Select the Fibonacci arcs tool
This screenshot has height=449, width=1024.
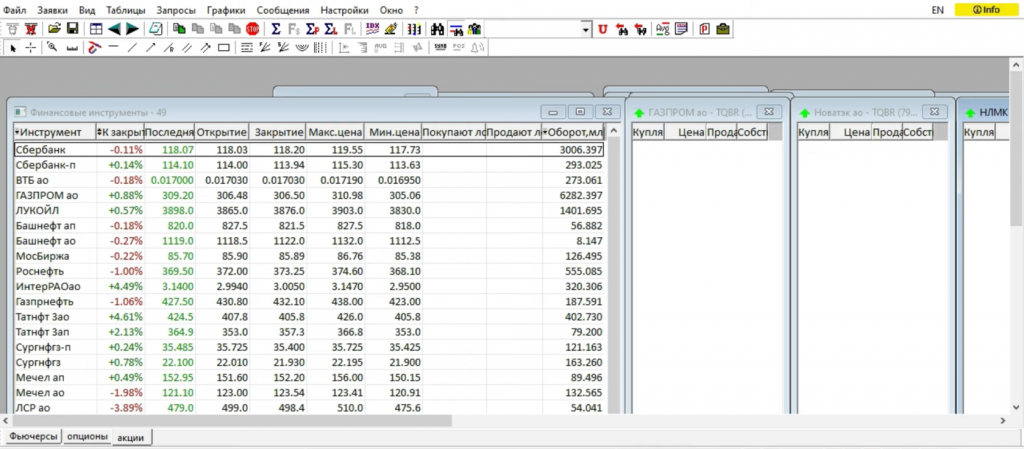(x=302, y=48)
